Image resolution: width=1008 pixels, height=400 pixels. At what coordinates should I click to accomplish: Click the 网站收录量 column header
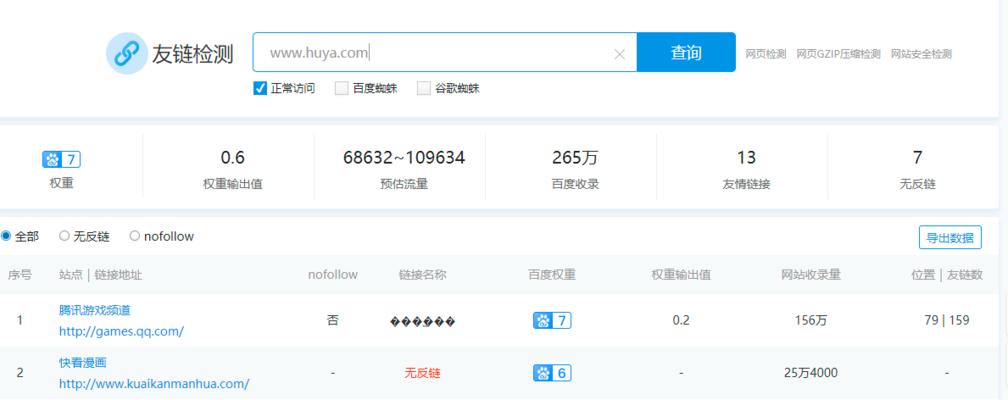811,275
